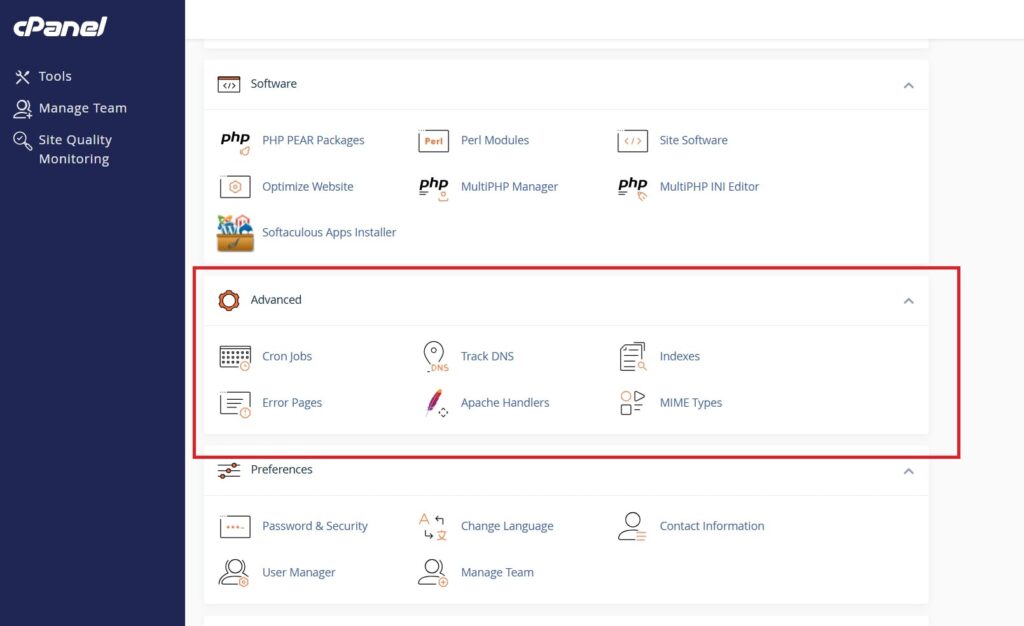
Task: Click the Error Pages icon
Action: pyautogui.click(x=234, y=402)
